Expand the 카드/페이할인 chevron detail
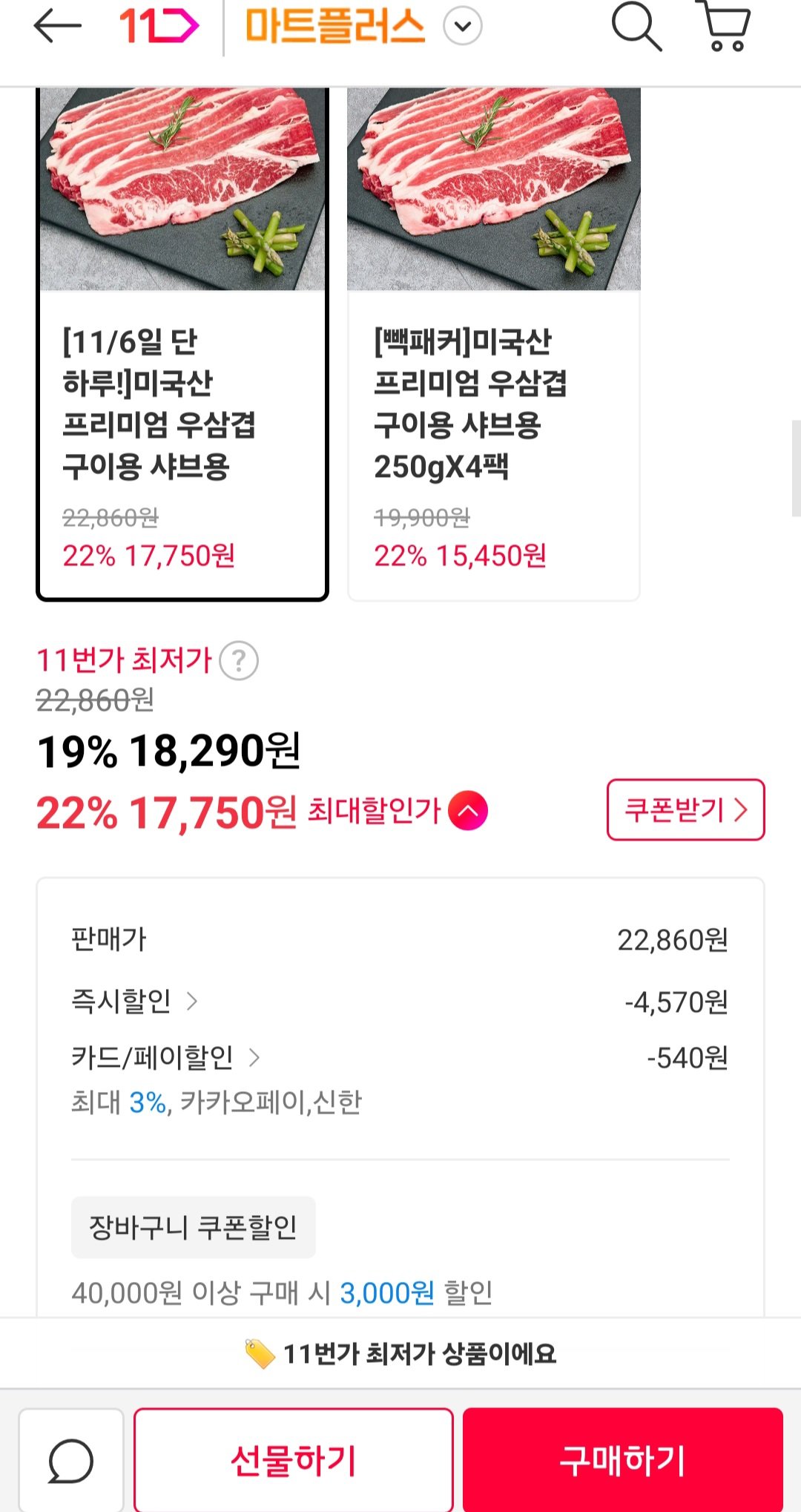Image resolution: width=801 pixels, height=1512 pixels. click(254, 1057)
